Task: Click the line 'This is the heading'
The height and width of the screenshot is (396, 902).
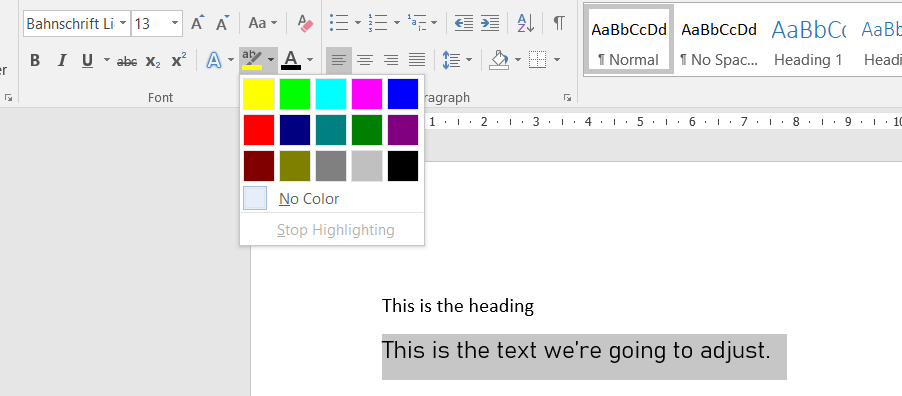Action: [458, 306]
